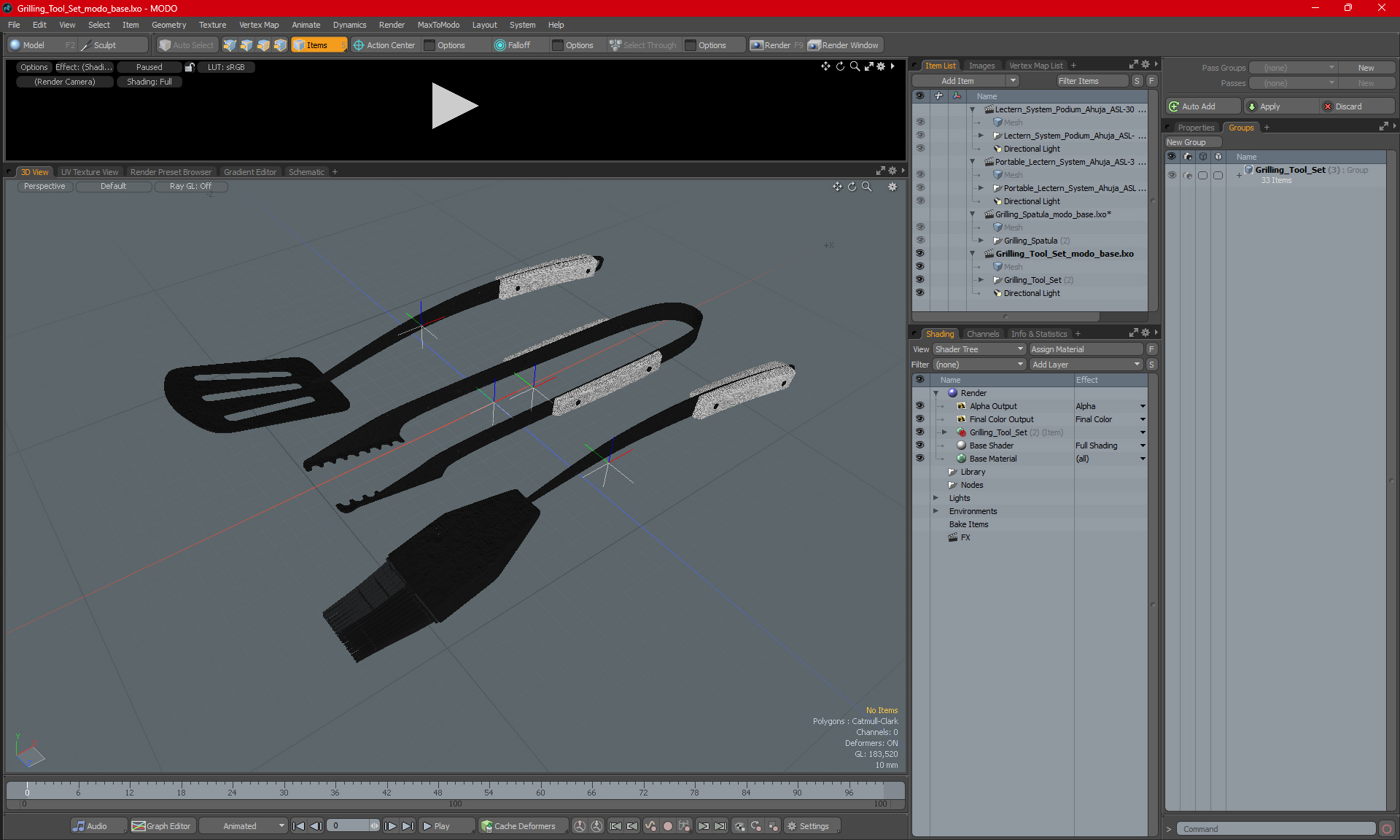Image resolution: width=1400 pixels, height=840 pixels.
Task: Go to last frame
Action: tap(408, 826)
